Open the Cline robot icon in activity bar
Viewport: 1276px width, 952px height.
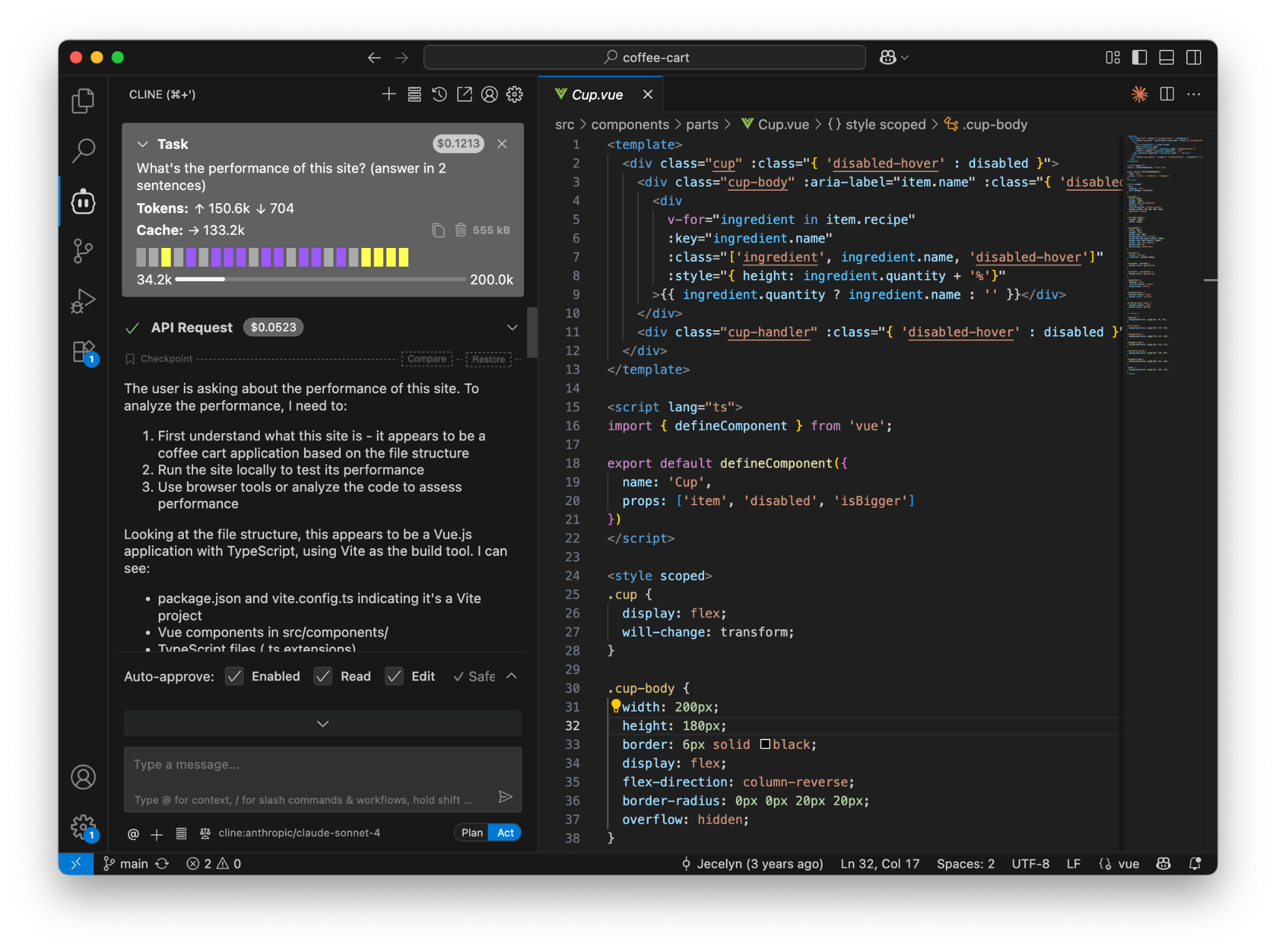click(83, 201)
